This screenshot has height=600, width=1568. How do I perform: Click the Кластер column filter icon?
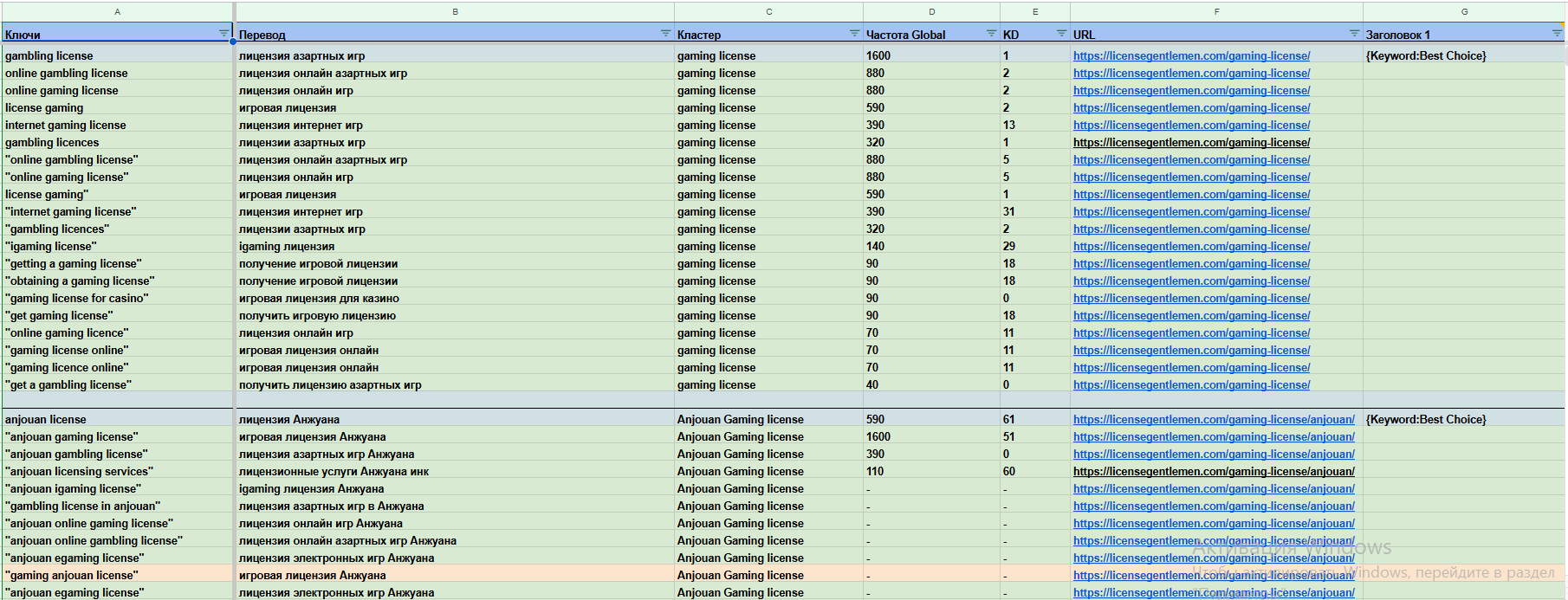tap(854, 34)
